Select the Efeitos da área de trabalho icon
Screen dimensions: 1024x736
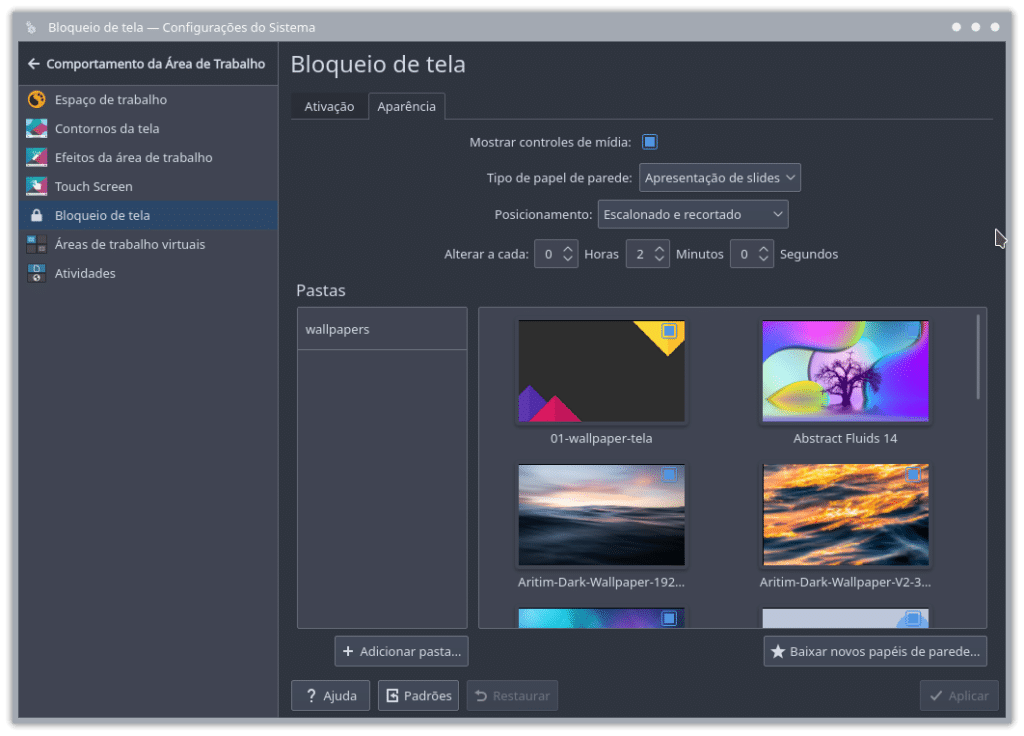36,158
